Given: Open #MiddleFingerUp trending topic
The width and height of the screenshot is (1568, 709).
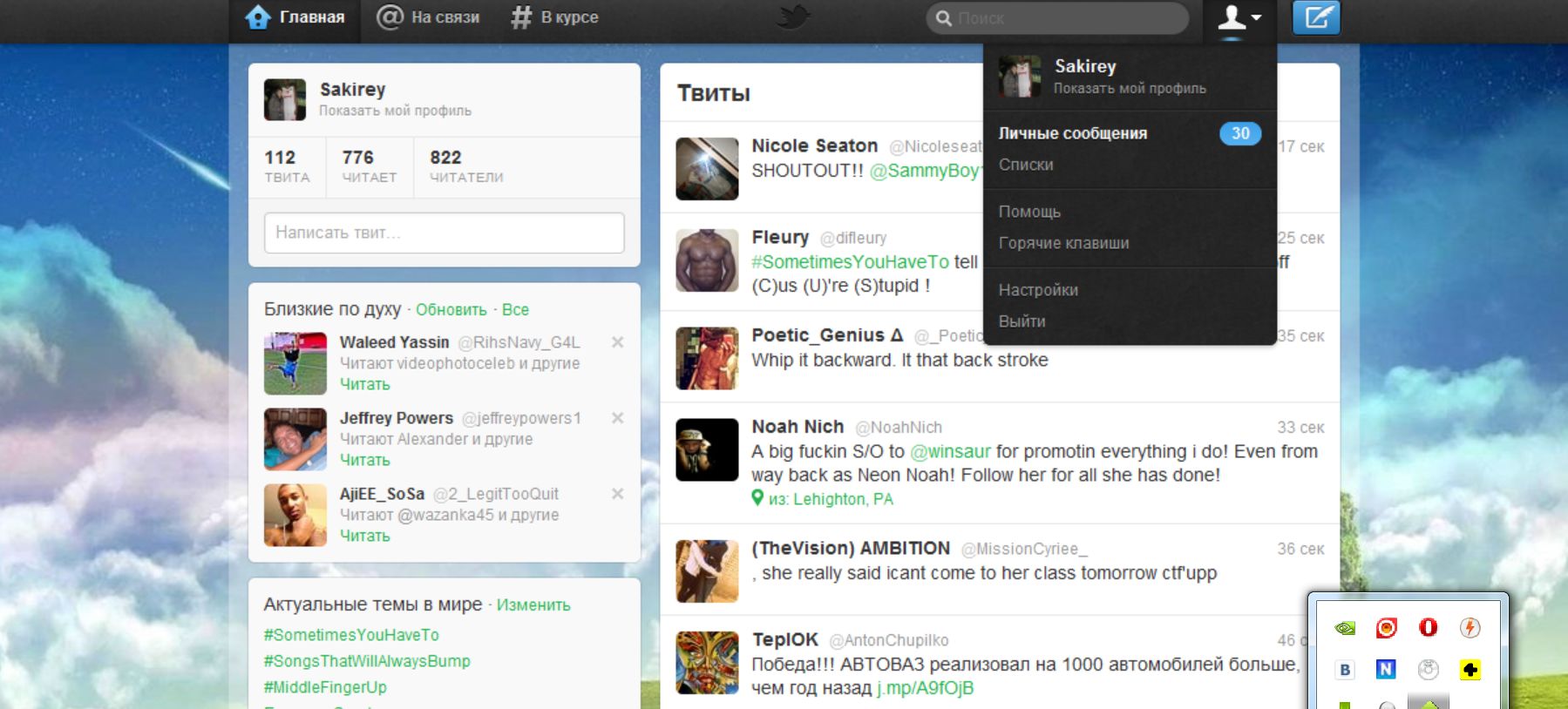Looking at the screenshot, I should (325, 687).
